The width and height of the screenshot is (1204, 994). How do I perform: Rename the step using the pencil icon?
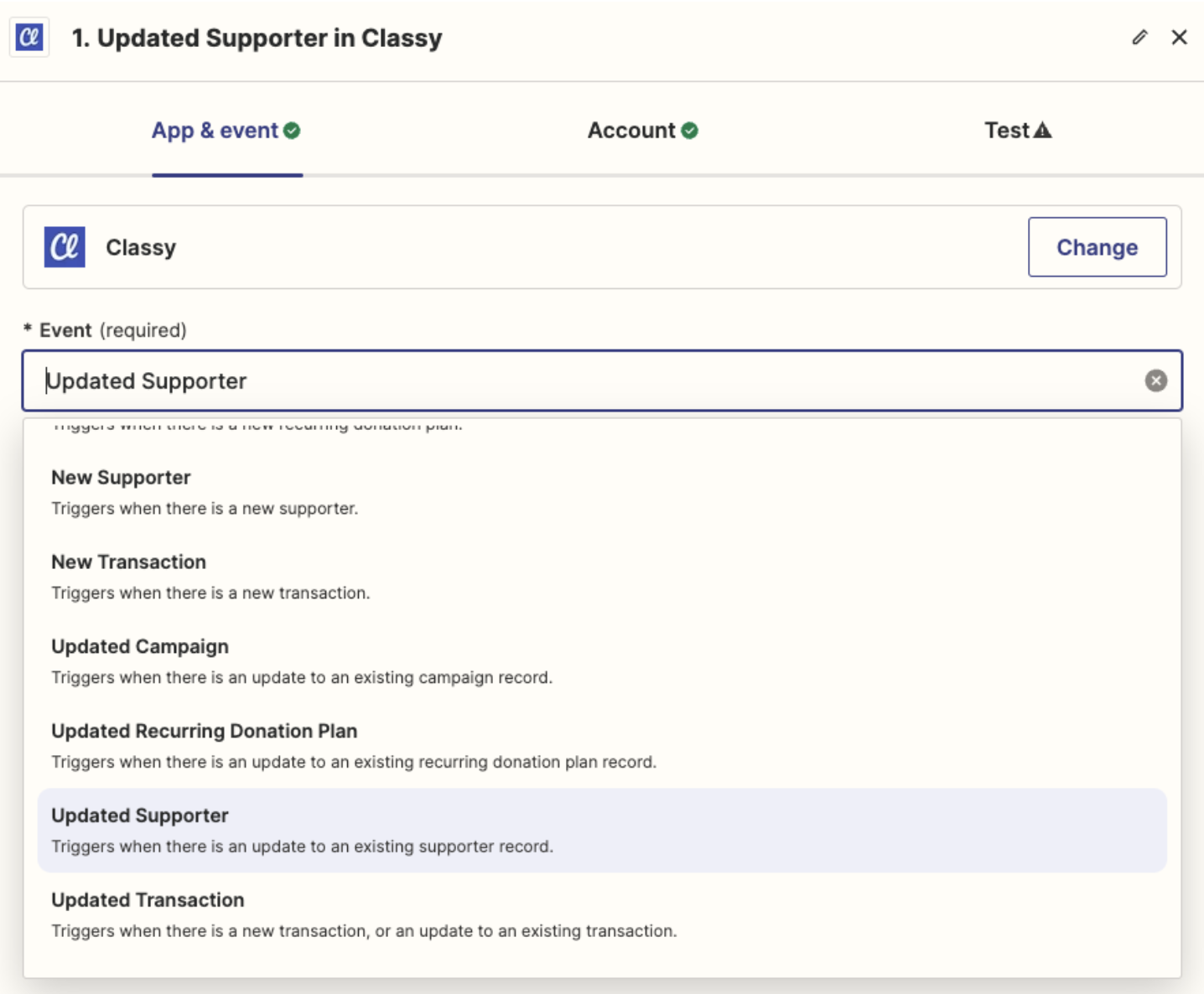1139,38
